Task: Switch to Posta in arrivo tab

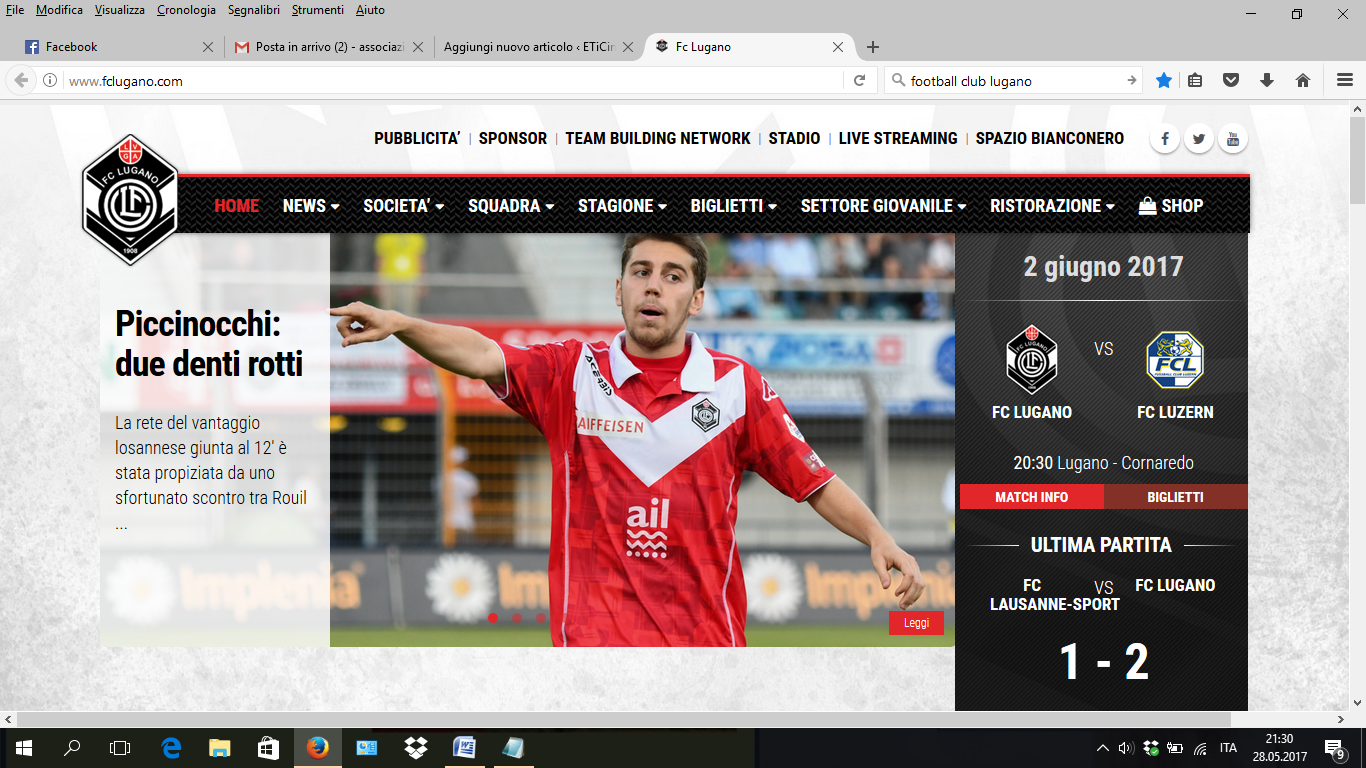Action: pyautogui.click(x=328, y=47)
